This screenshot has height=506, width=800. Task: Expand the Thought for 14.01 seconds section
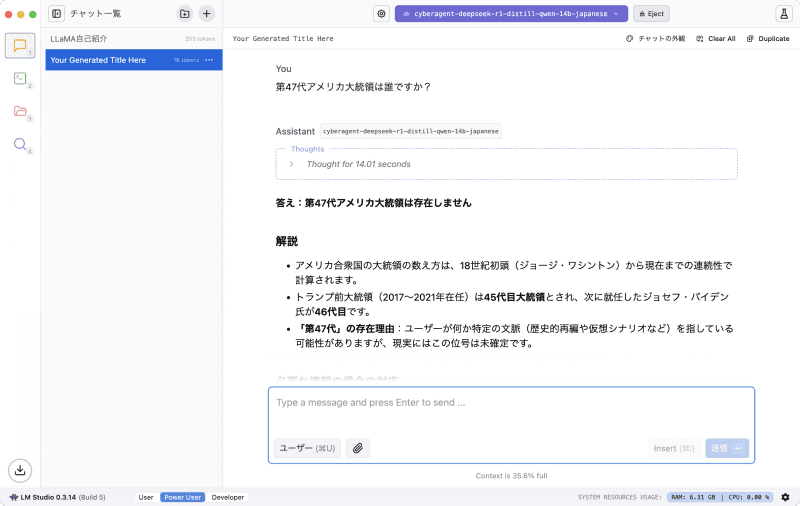[358, 164]
